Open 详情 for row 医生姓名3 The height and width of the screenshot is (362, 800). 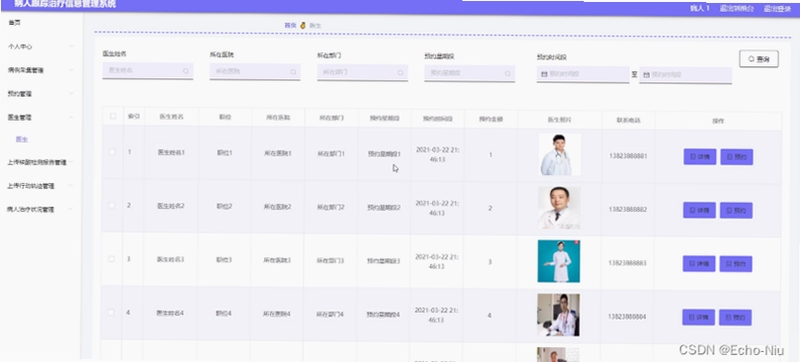[x=698, y=264]
